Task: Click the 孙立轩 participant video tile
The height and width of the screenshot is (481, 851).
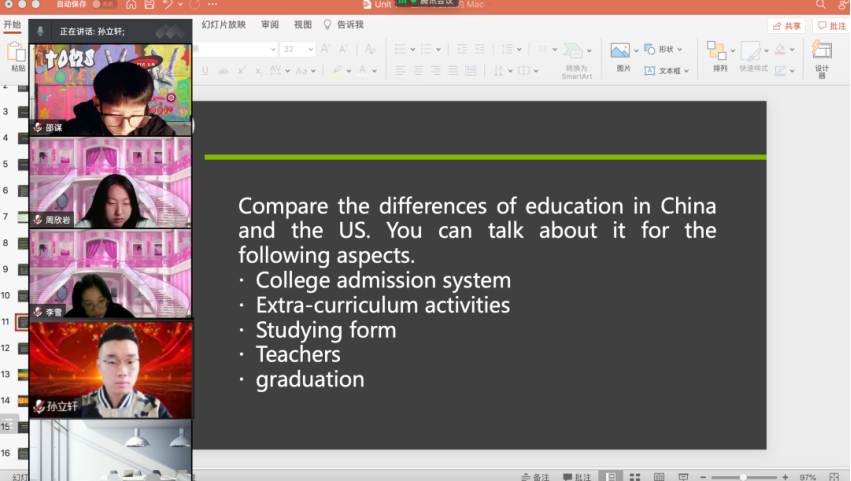Action: click(x=110, y=368)
